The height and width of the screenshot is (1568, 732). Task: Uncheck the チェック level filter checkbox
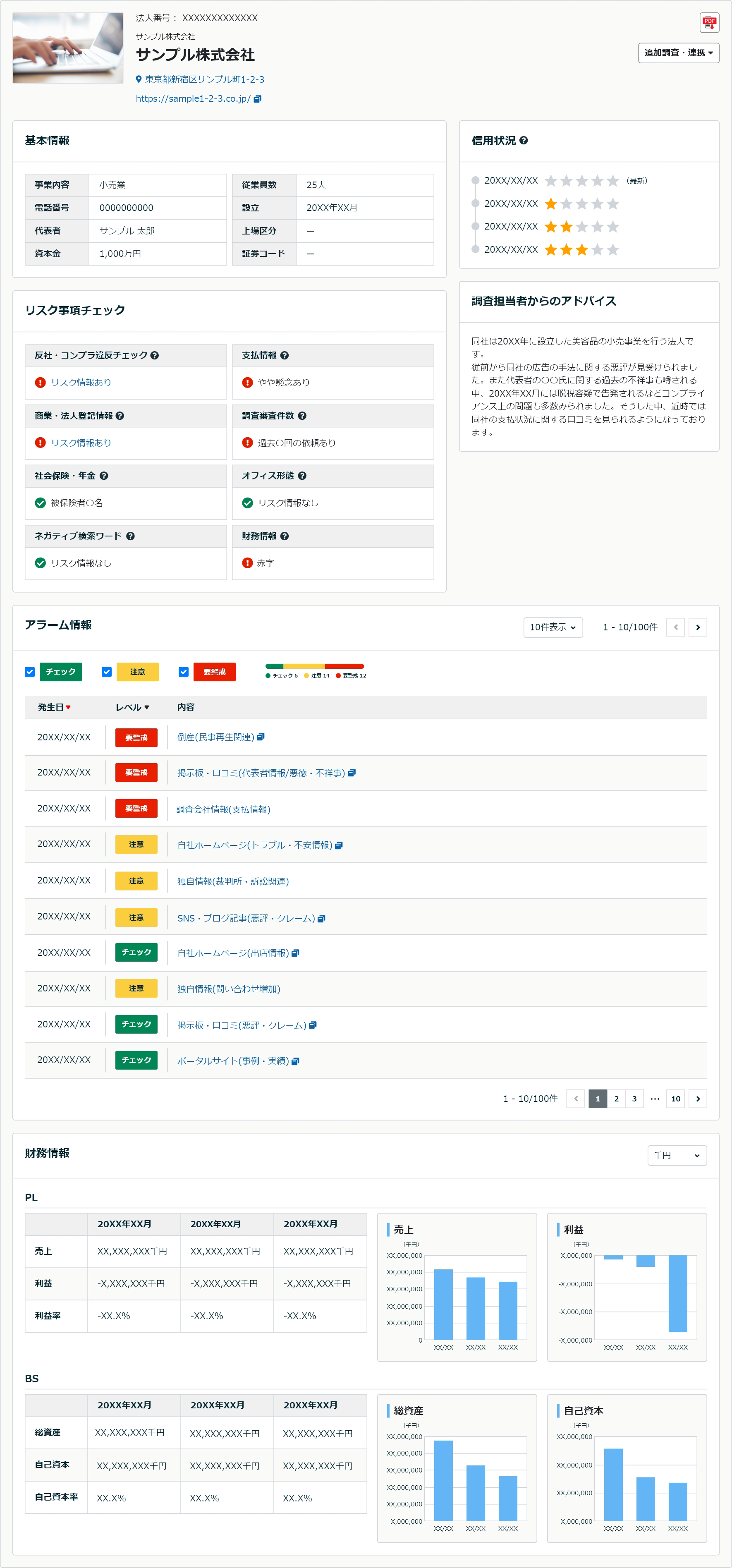(x=30, y=671)
